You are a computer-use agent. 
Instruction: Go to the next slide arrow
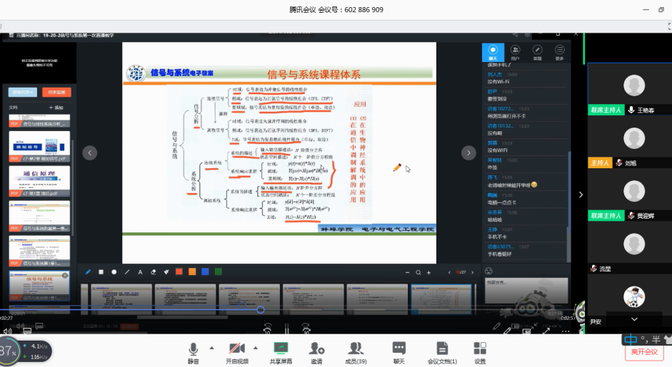pyautogui.click(x=468, y=153)
